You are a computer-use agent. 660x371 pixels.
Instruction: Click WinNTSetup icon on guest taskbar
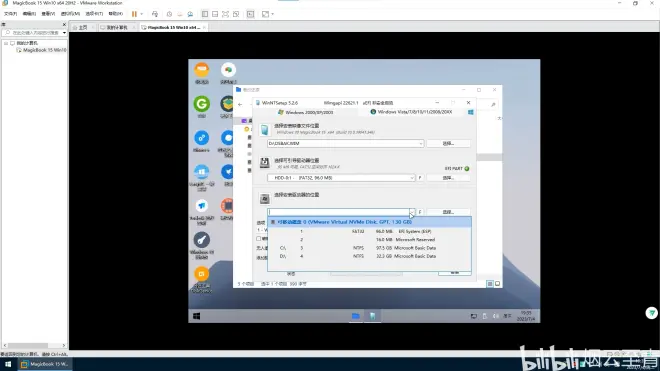click(x=373, y=316)
